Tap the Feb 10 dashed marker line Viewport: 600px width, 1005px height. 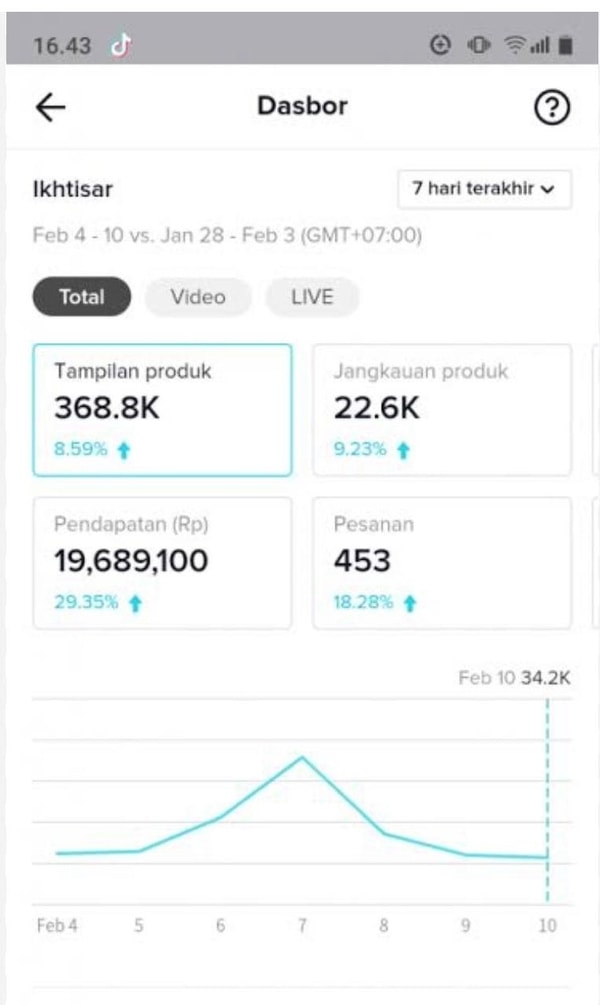(547, 801)
